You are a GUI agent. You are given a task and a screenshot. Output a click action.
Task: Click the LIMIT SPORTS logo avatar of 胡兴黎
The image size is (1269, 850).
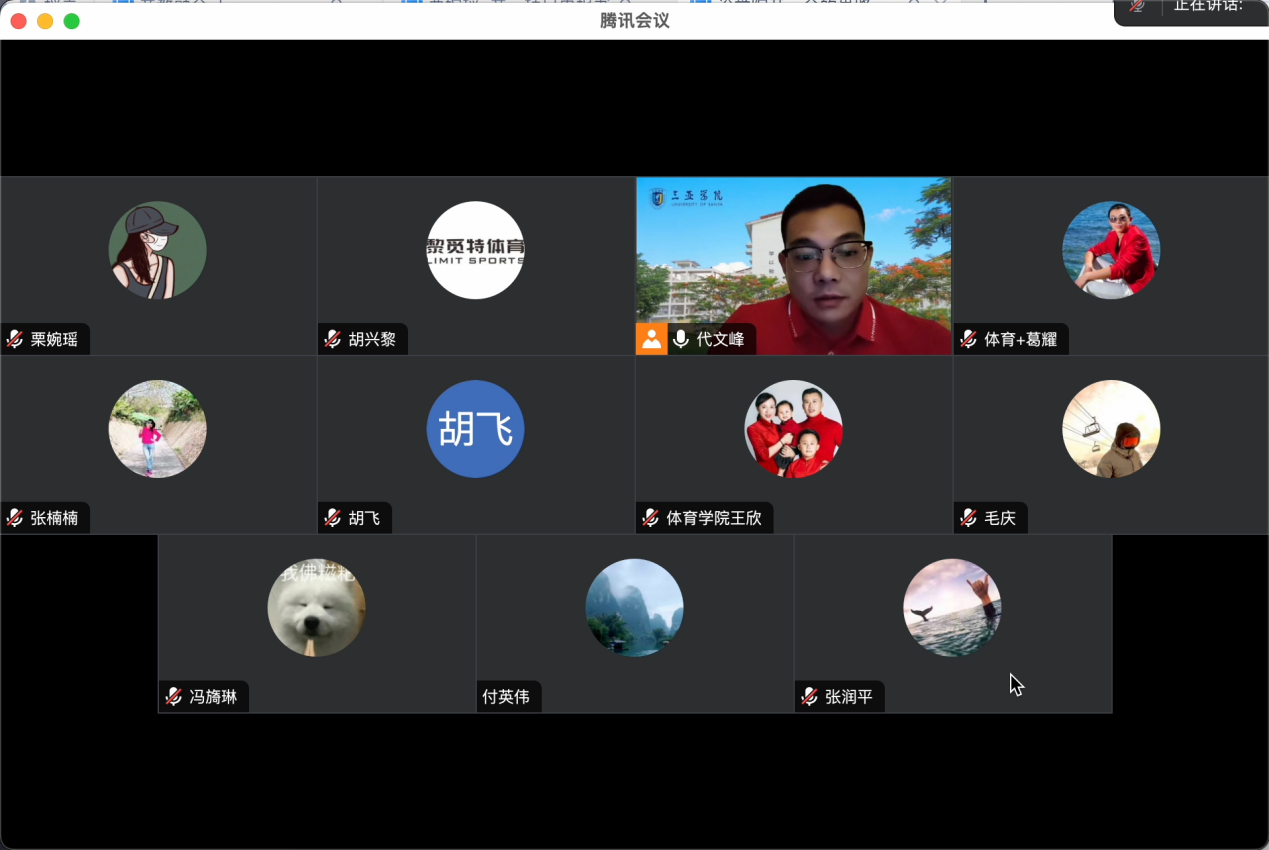pos(475,249)
